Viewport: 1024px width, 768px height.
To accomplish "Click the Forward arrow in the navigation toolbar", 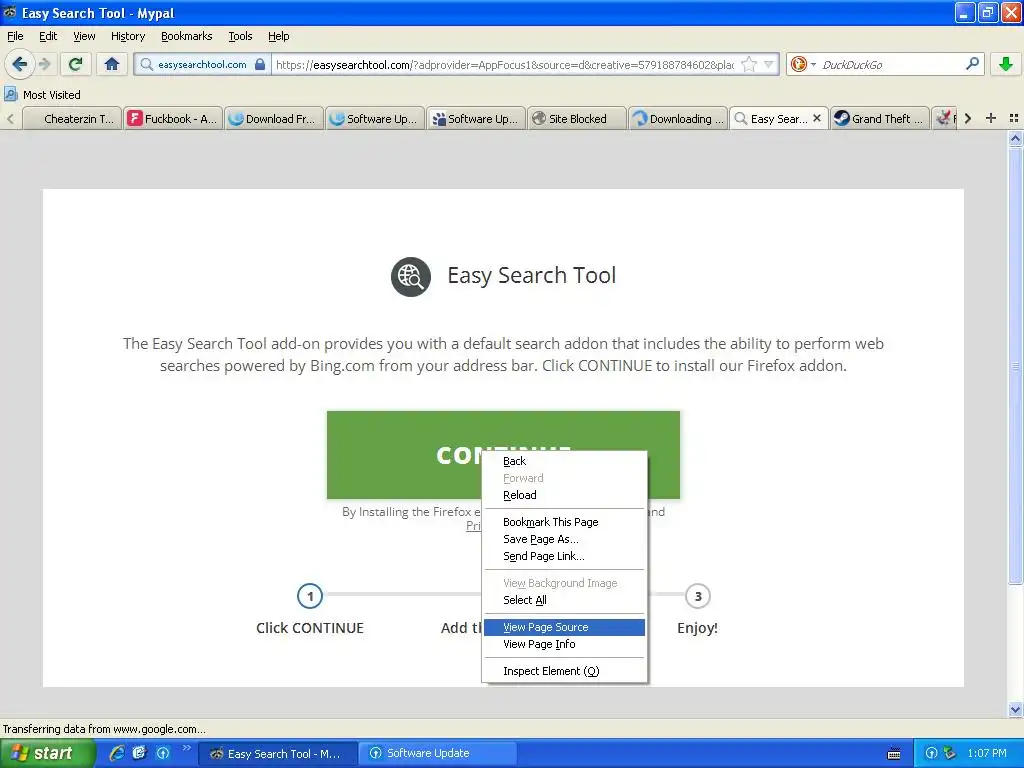I will 44,64.
